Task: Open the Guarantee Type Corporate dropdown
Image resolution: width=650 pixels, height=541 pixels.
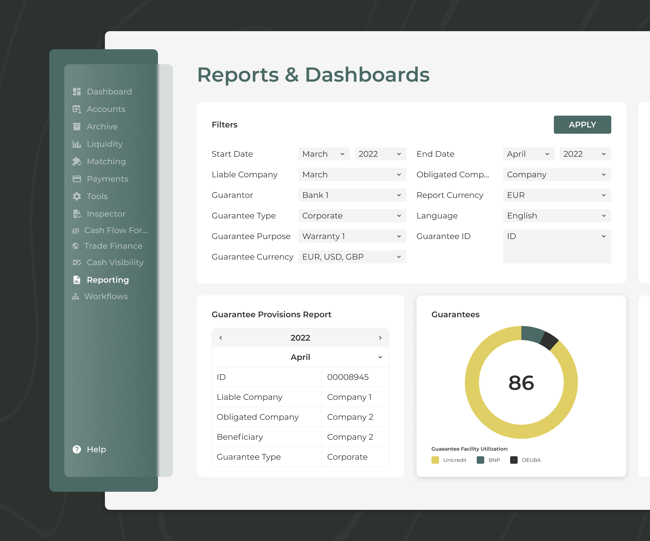Action: (x=352, y=216)
